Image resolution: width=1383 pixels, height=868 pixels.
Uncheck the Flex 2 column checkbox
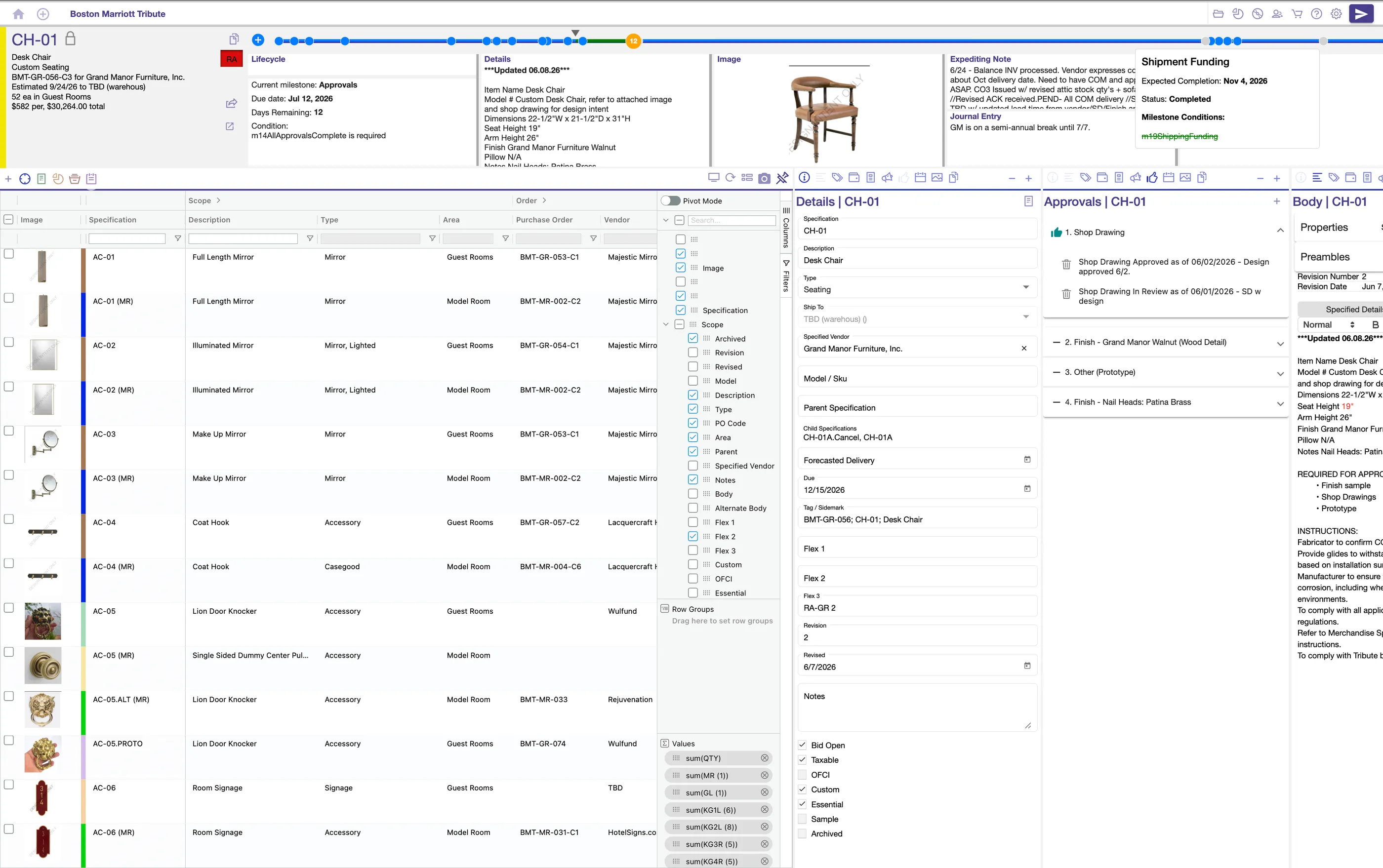[x=693, y=536]
